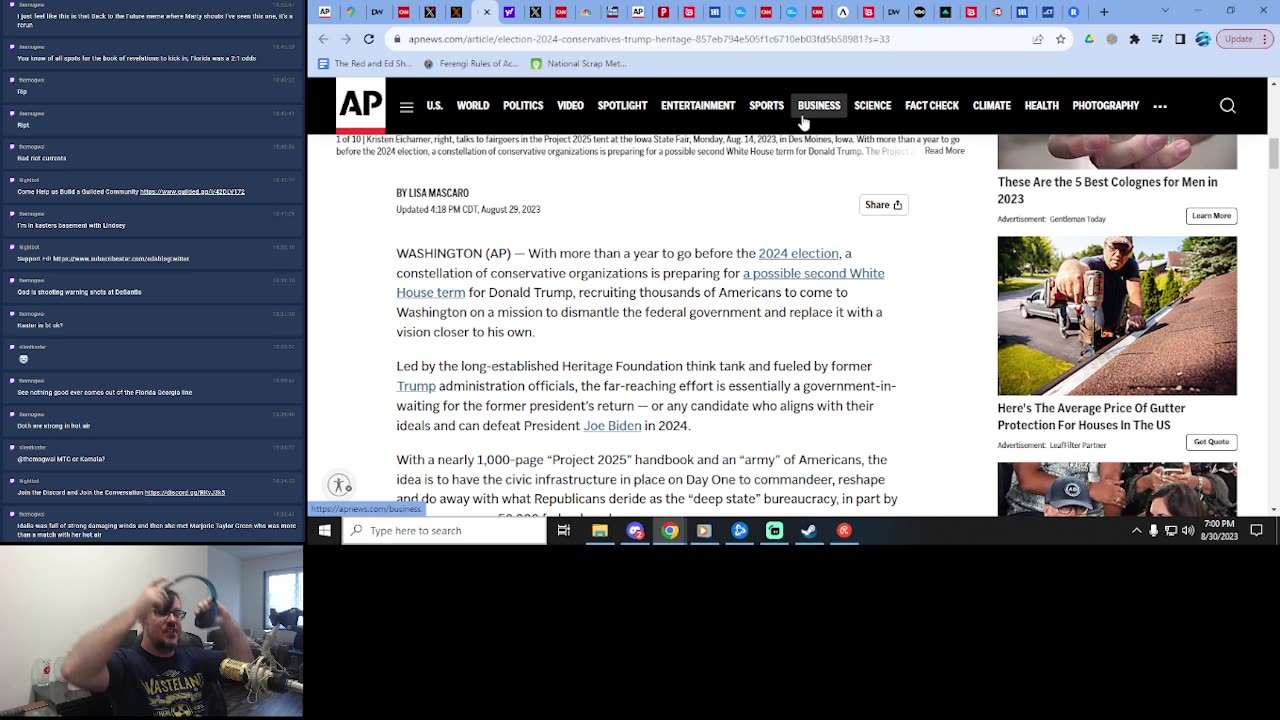Image resolution: width=1280 pixels, height=720 pixels.
Task: Click Get Quote on gutter ad
Action: coord(1211,442)
